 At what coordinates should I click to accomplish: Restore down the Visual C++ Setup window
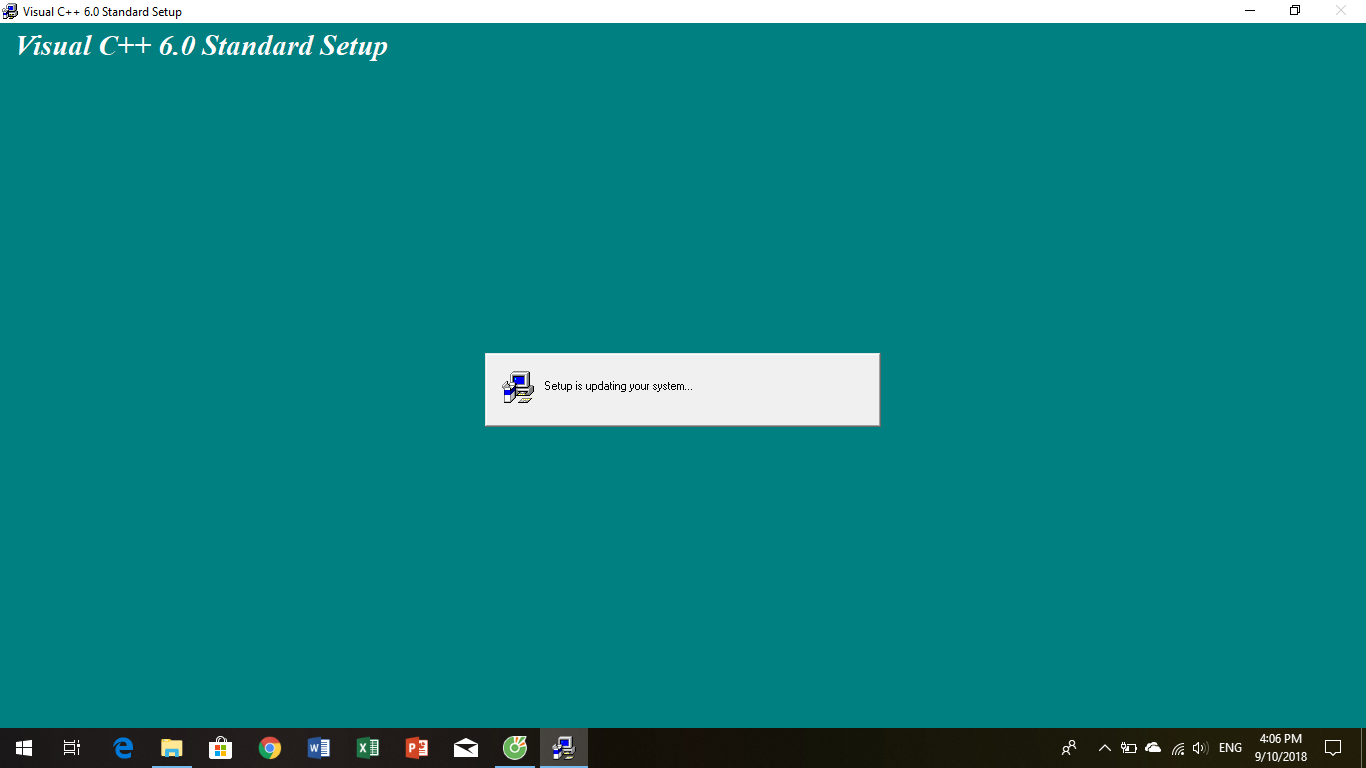click(x=1295, y=11)
